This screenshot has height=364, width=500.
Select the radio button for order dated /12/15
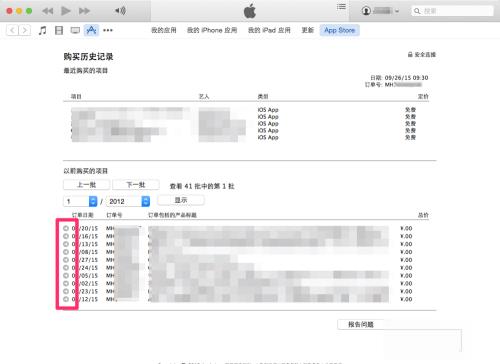coord(66,299)
